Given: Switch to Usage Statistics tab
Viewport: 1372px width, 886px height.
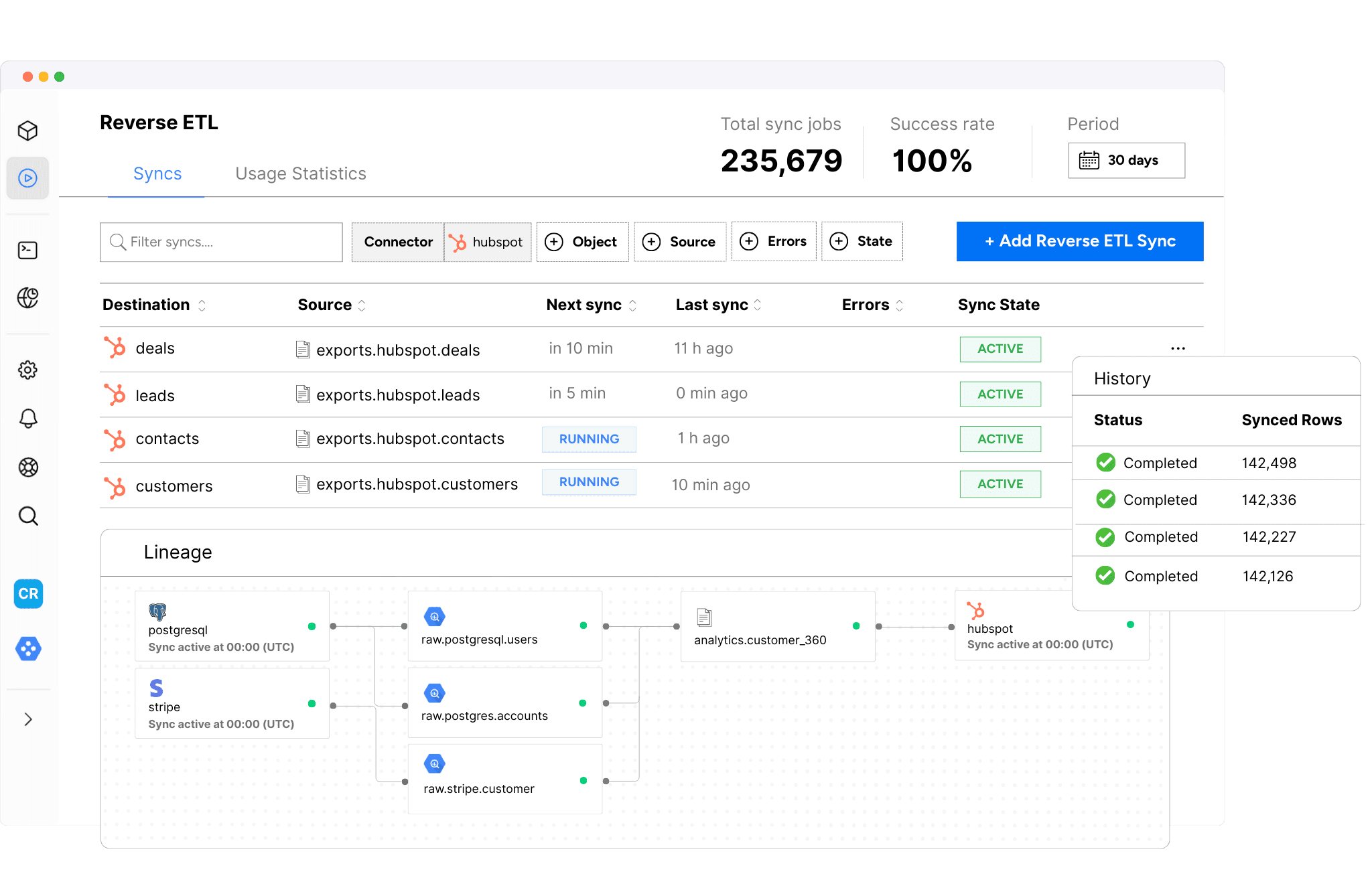Looking at the screenshot, I should point(300,174).
